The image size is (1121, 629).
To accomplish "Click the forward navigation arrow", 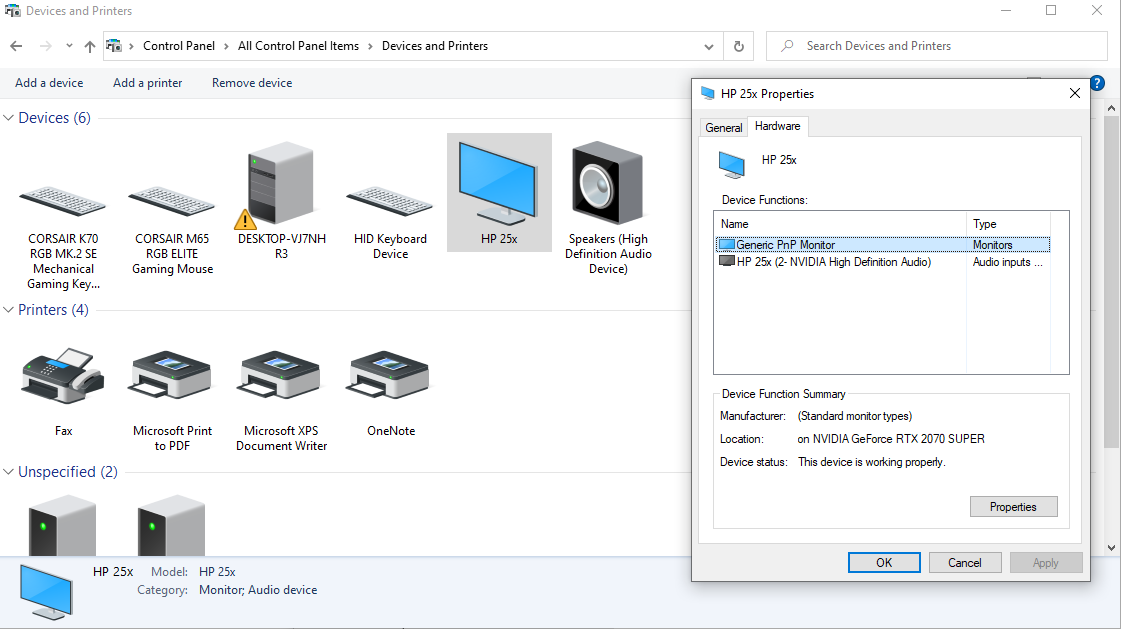I will 46,46.
